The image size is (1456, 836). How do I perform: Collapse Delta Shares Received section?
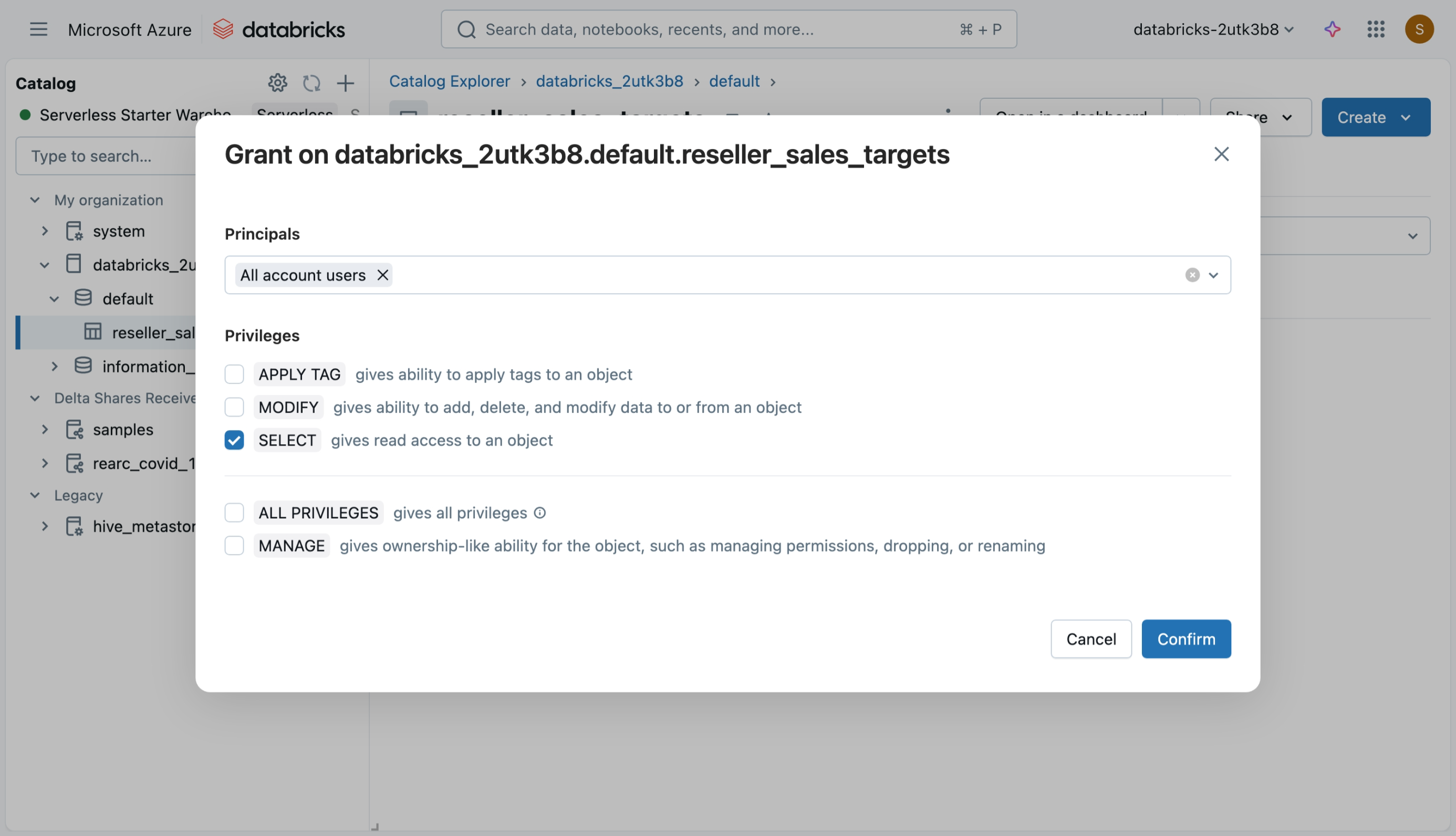[x=35, y=398]
